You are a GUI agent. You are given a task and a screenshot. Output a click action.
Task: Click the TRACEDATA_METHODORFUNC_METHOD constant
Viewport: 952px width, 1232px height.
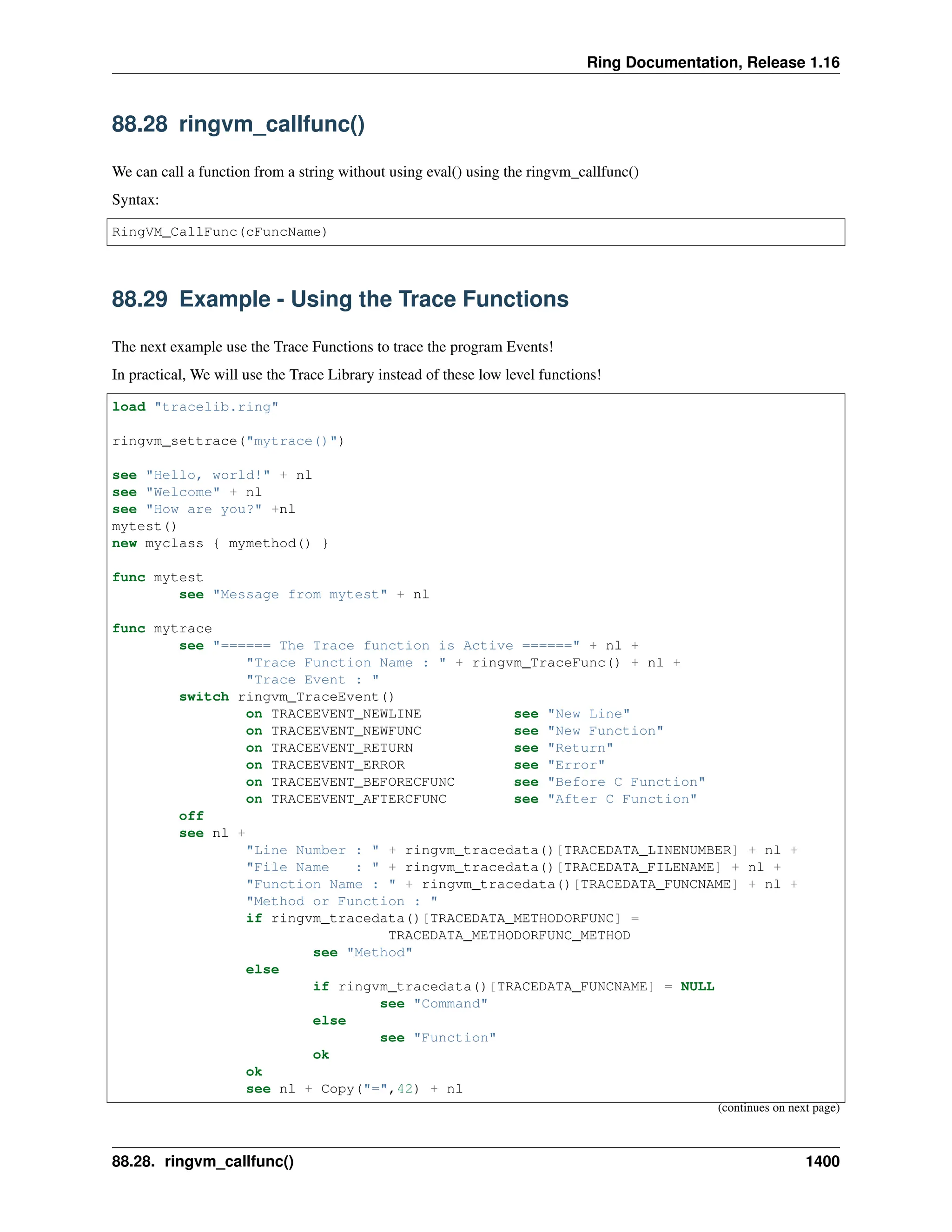509,935
